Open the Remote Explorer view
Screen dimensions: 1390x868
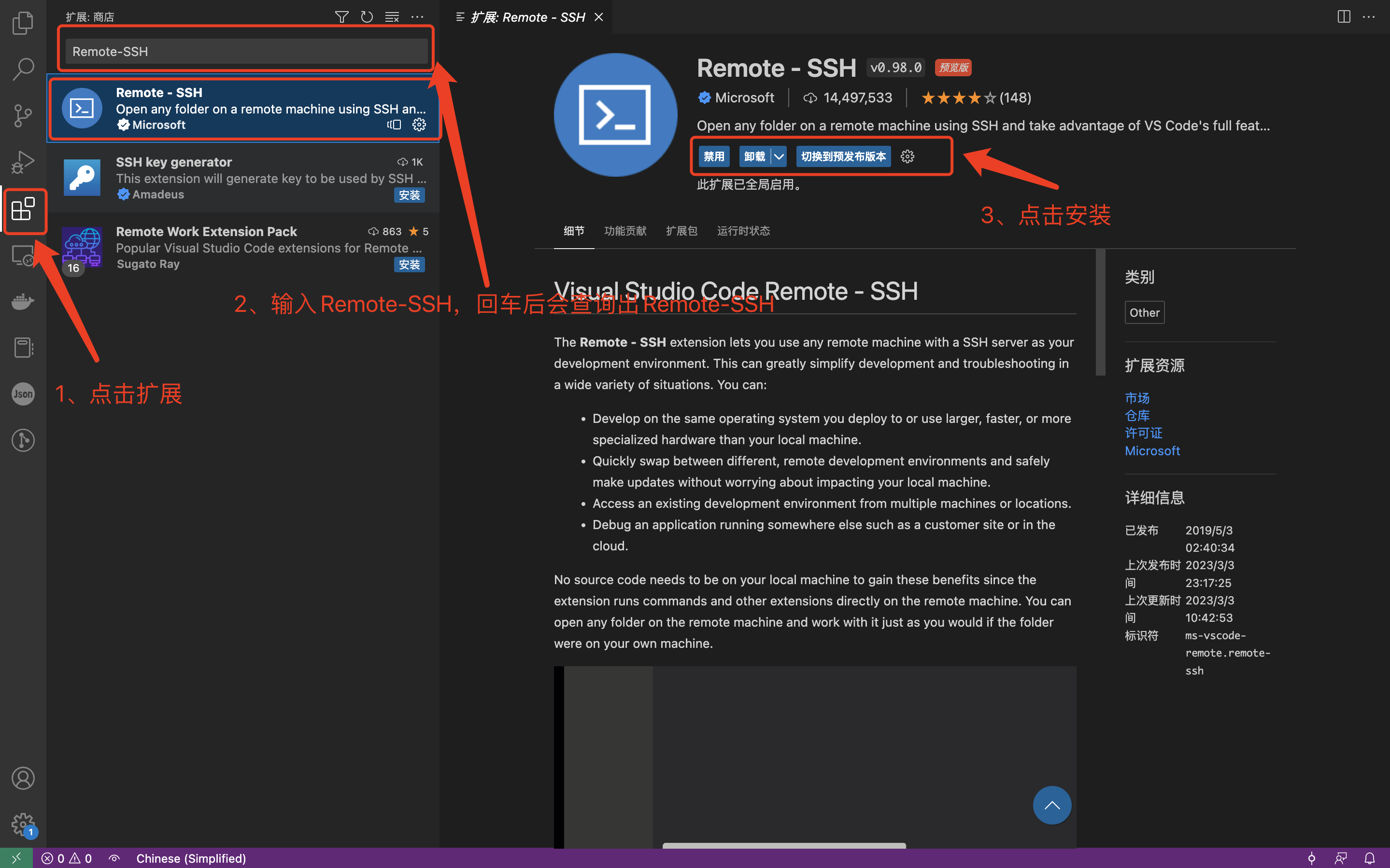click(x=23, y=255)
